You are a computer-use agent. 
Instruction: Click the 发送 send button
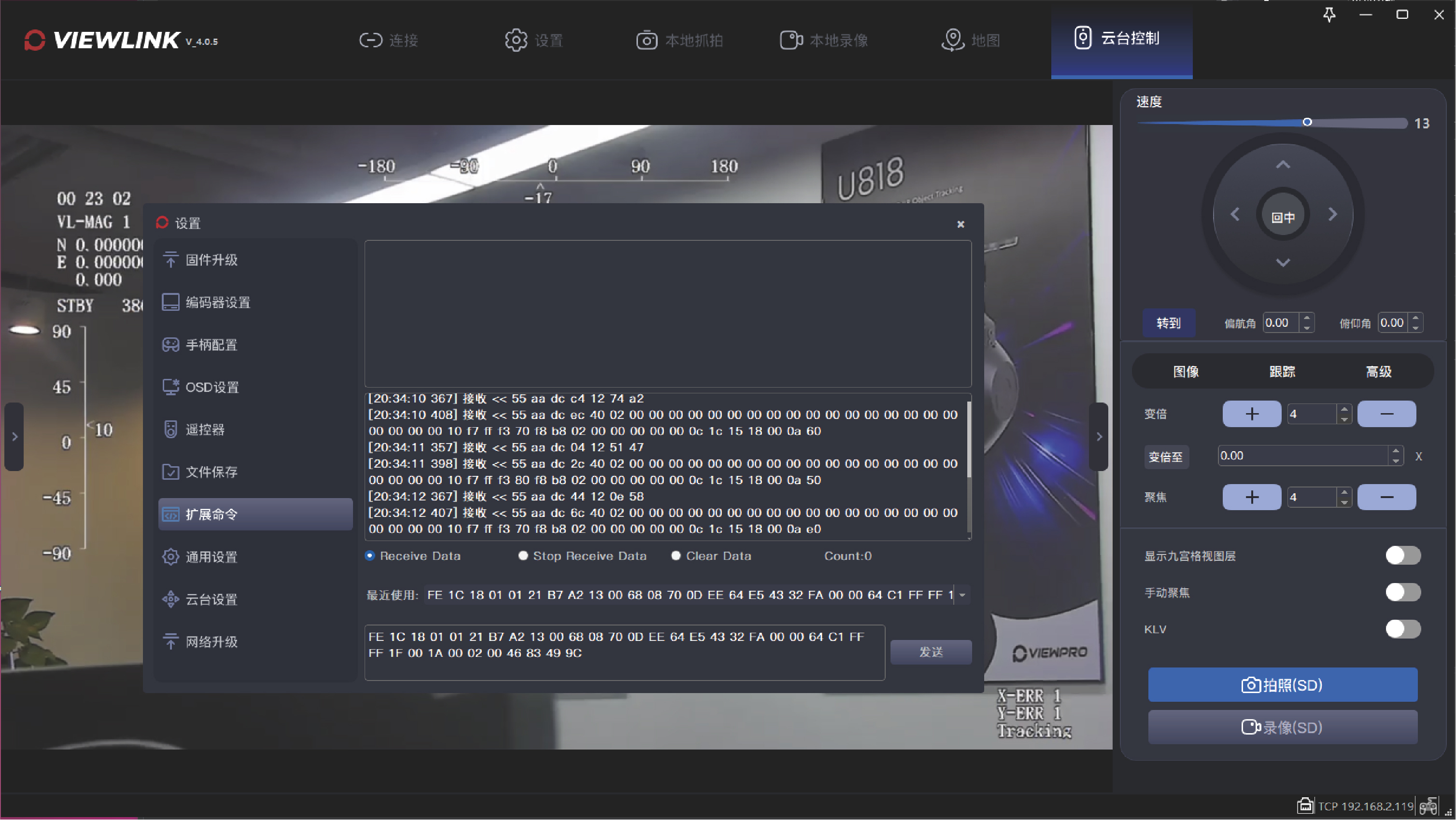931,652
